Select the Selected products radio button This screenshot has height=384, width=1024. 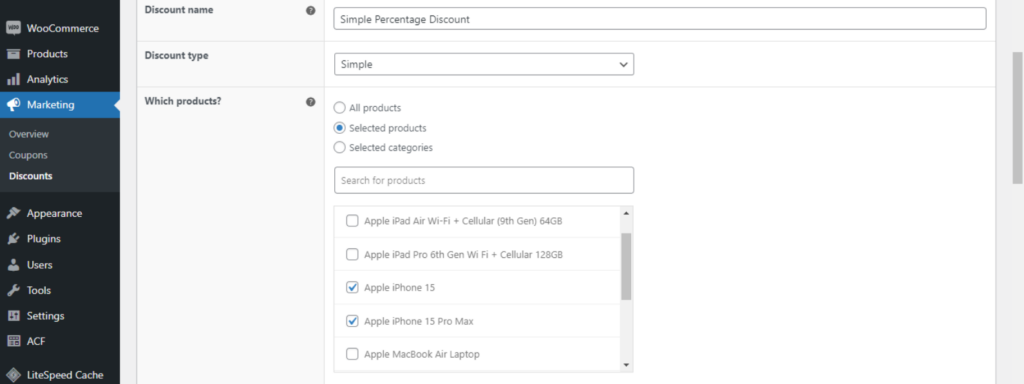(340, 128)
